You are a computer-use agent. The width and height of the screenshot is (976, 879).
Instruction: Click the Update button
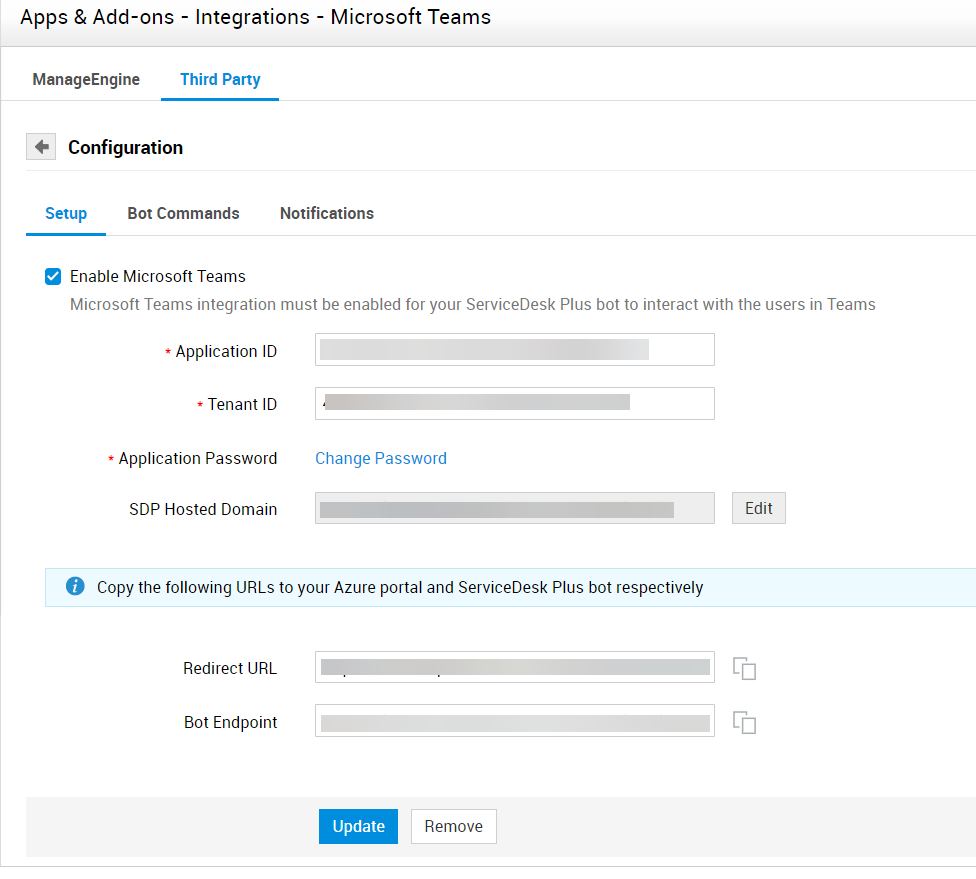[x=358, y=826]
